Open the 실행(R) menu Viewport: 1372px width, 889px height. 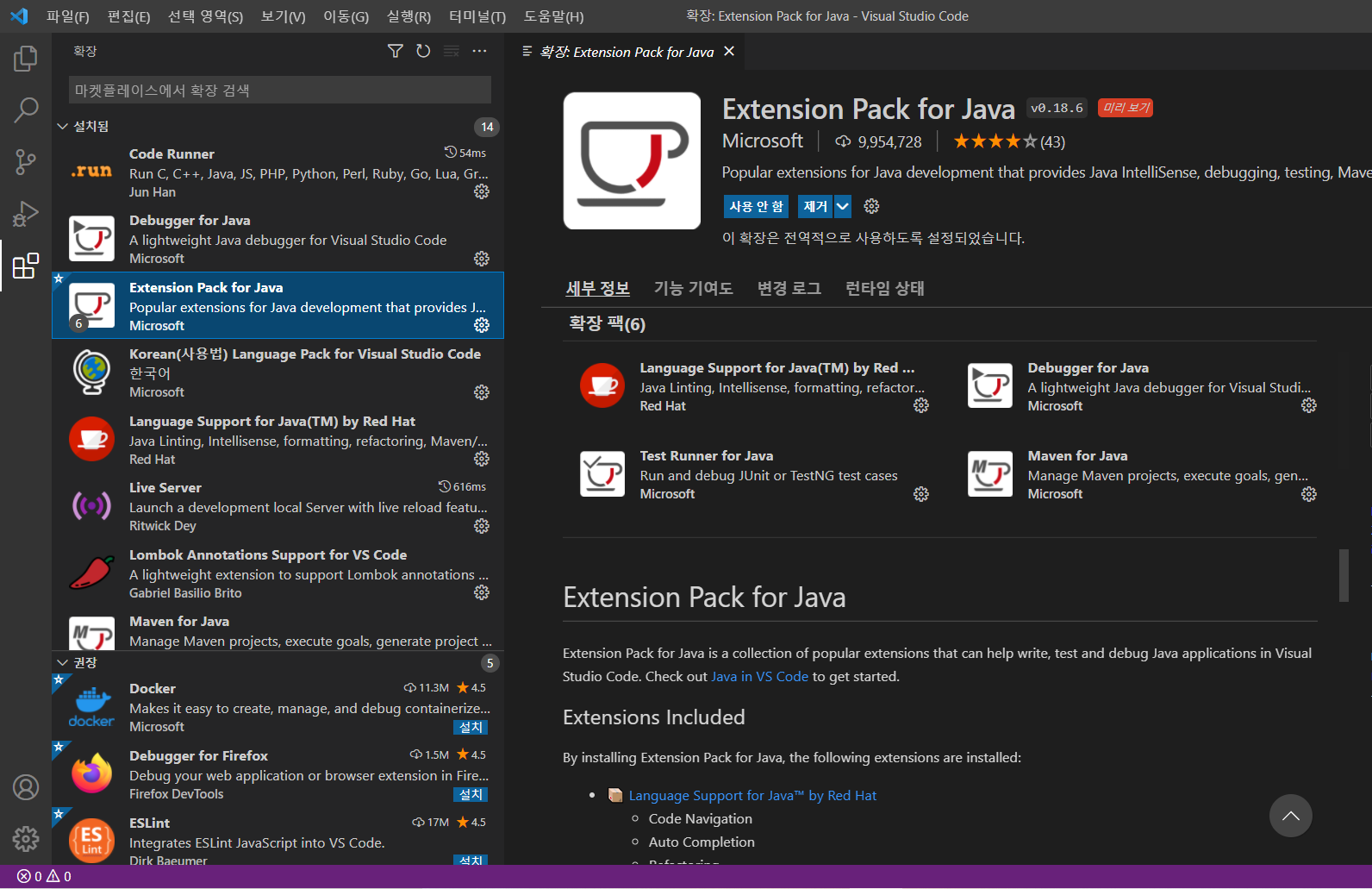tap(408, 16)
